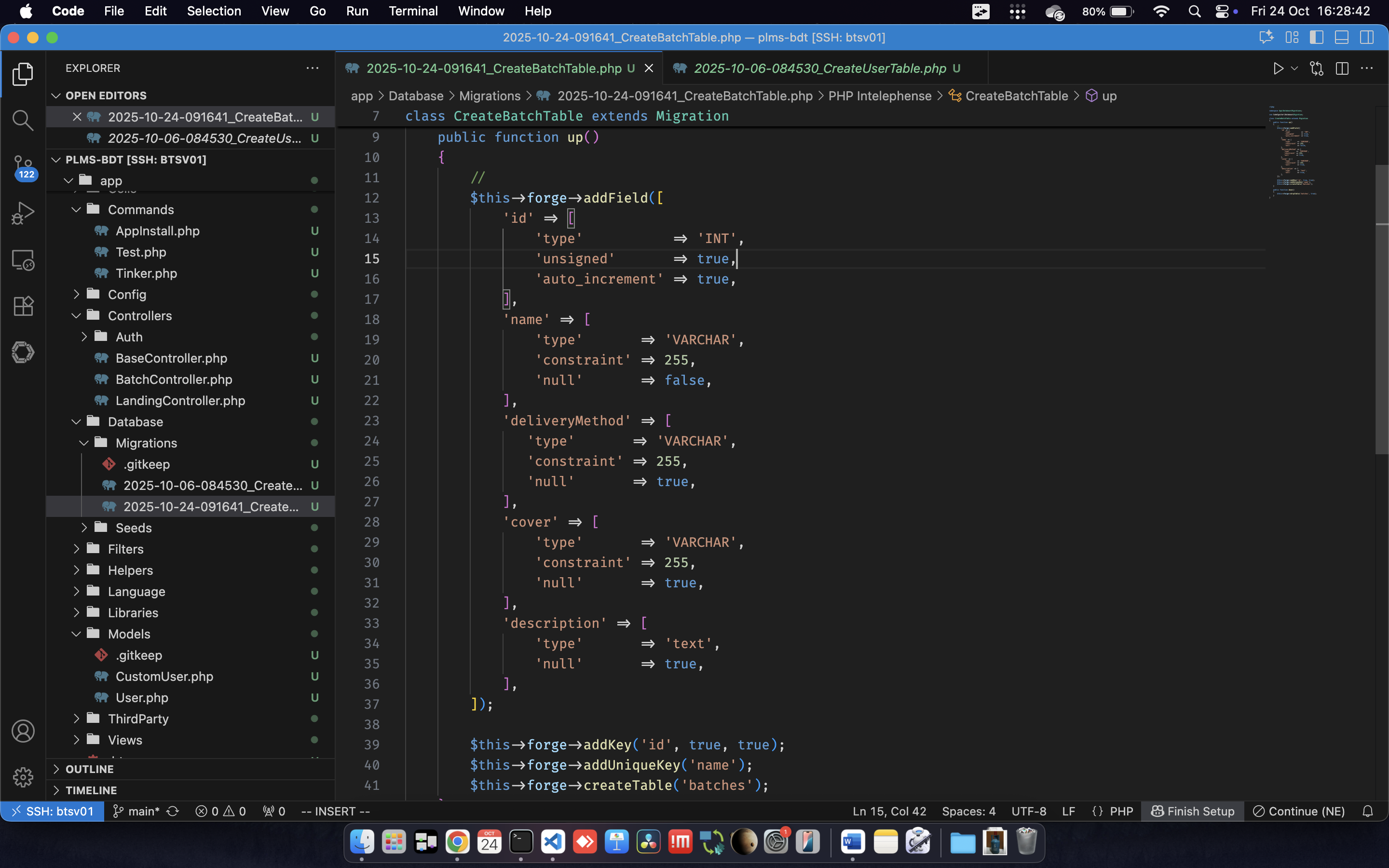Split the editor to the right

[x=1341, y=68]
